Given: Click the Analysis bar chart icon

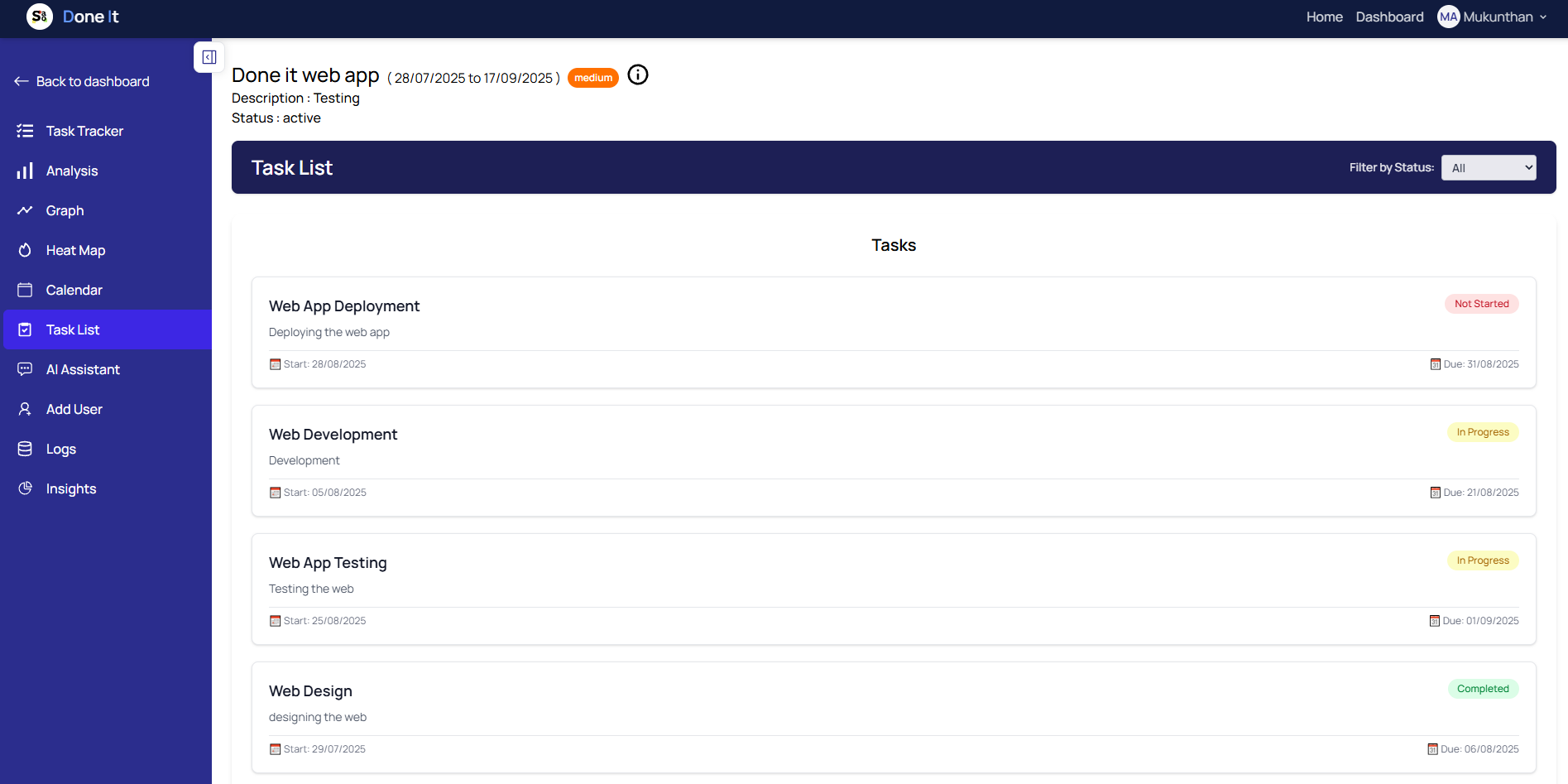Looking at the screenshot, I should pos(25,171).
